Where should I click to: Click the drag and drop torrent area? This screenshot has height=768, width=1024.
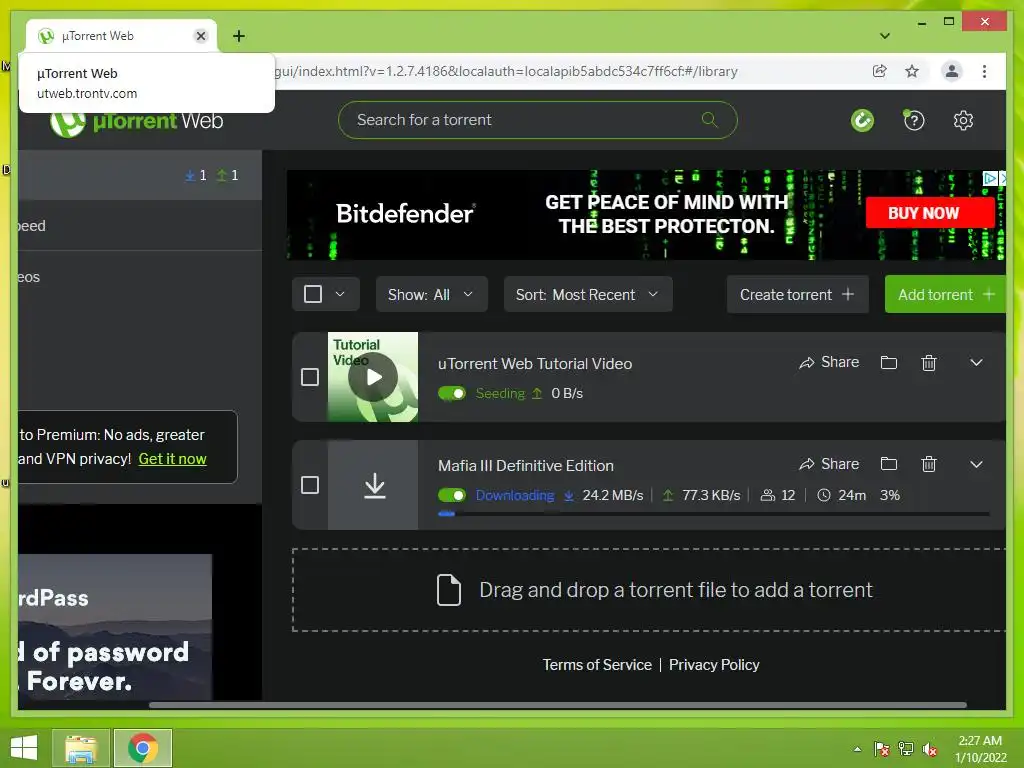click(x=649, y=590)
